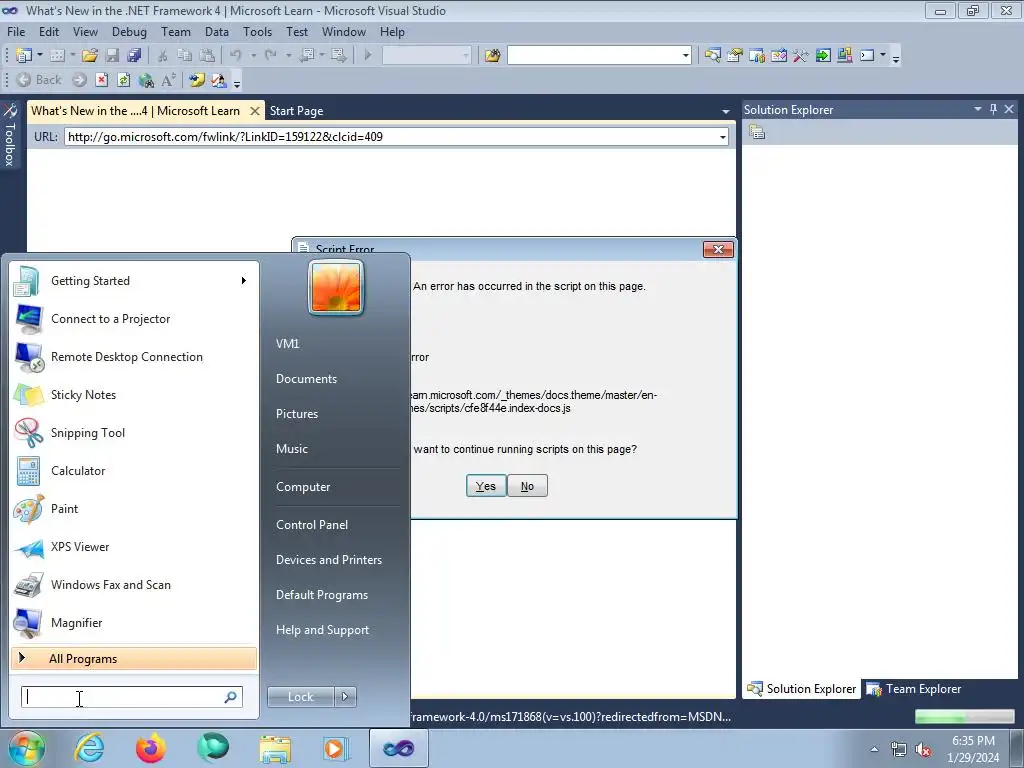Expand the Getting Started submenu arrow
1024x768 pixels.
click(x=244, y=280)
